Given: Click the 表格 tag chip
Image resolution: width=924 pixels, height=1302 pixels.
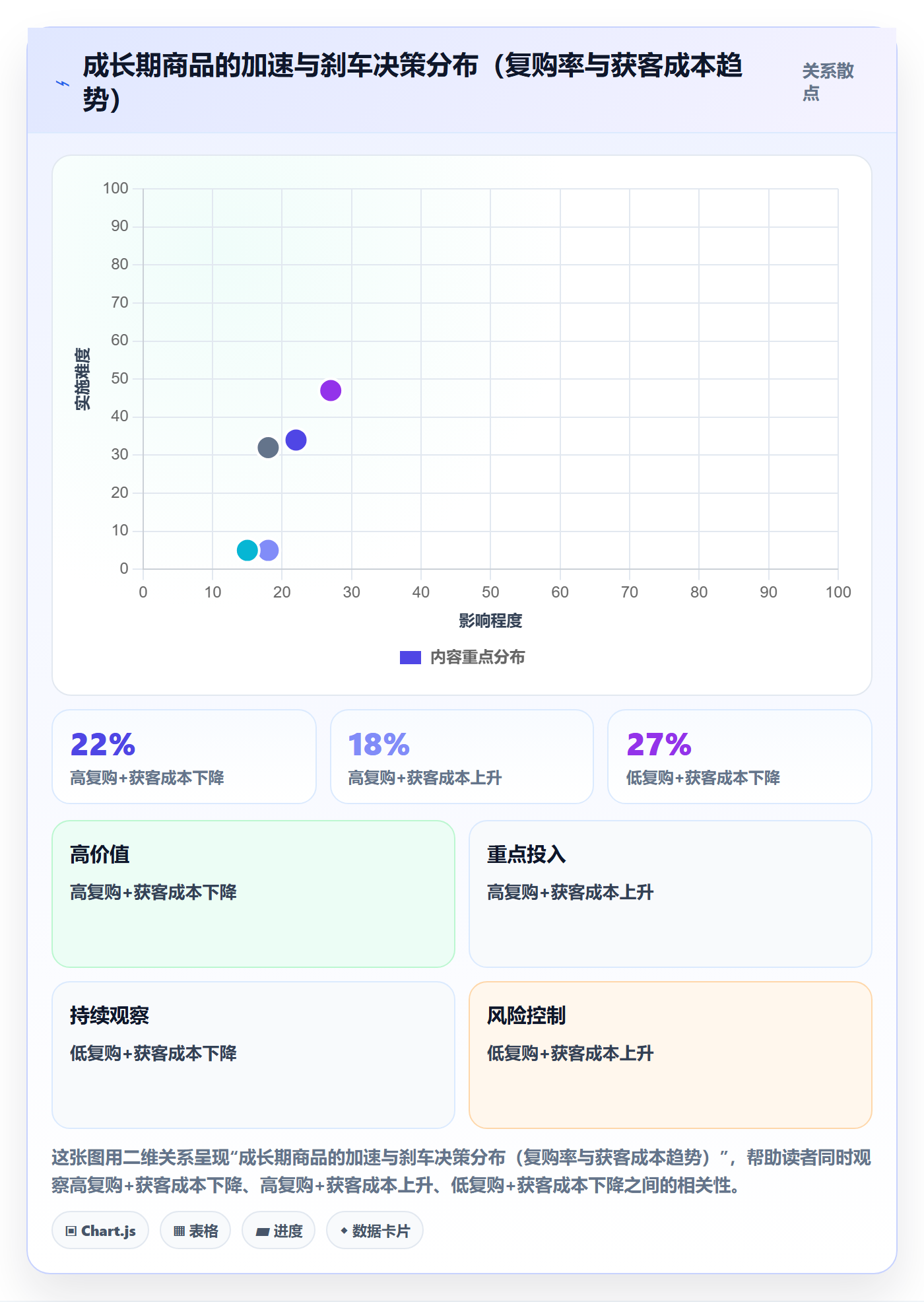Looking at the screenshot, I should (195, 1231).
